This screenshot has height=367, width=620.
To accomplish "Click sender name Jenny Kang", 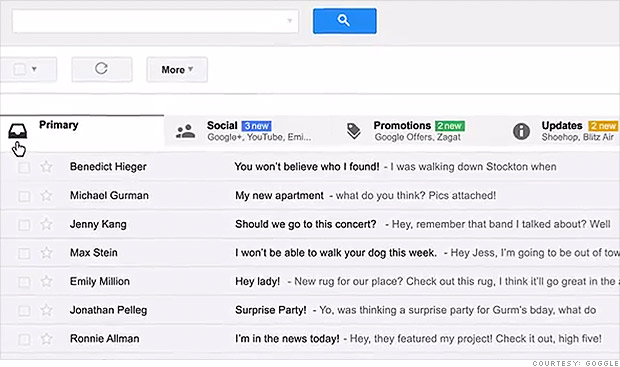I will coord(98,224).
